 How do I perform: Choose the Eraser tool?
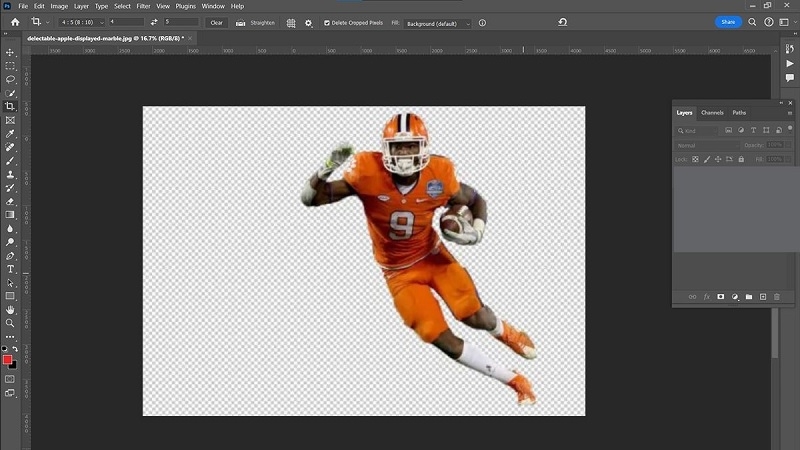[10, 202]
